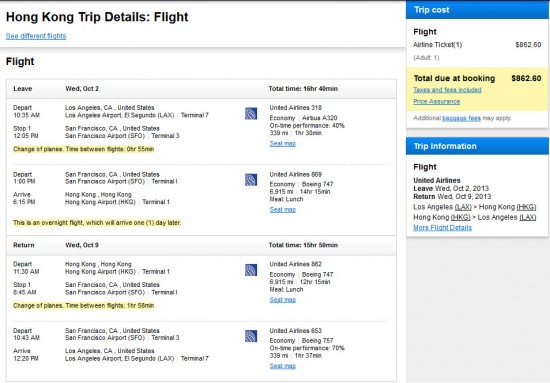Image resolution: width=550 pixels, height=383 pixels.
Task: Click the 'Taxes and fees included' link
Action: [447, 90]
